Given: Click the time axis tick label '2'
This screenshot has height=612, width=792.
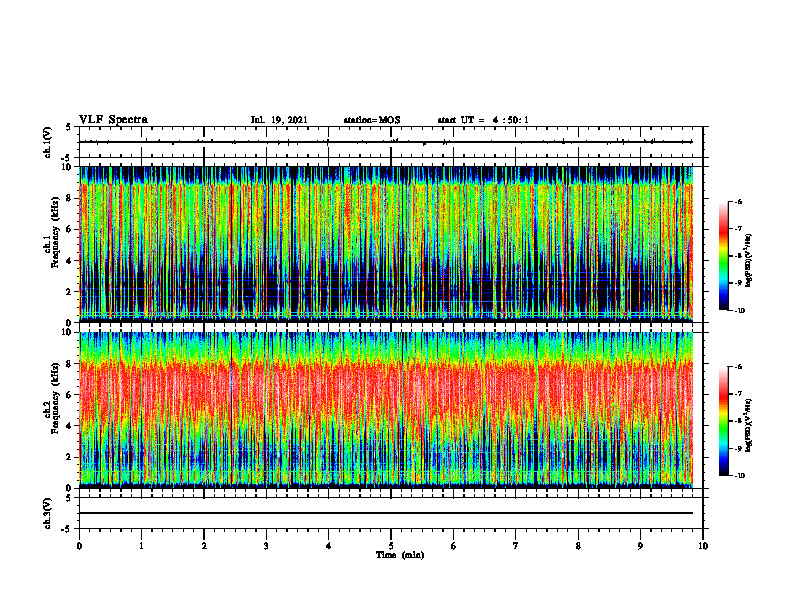Looking at the screenshot, I should tap(204, 546).
